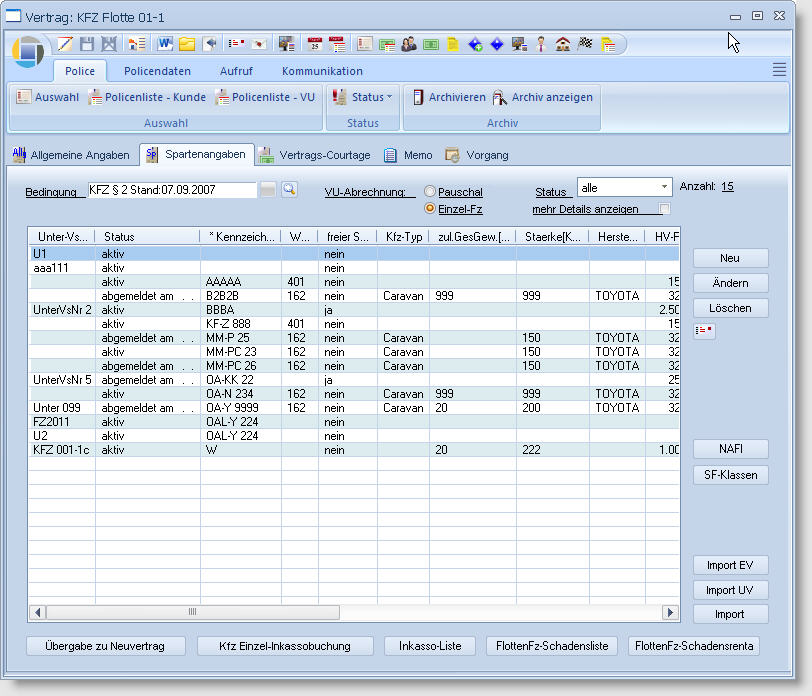Click the save diskette icon in toolbar
812x696 pixels.
[87, 44]
